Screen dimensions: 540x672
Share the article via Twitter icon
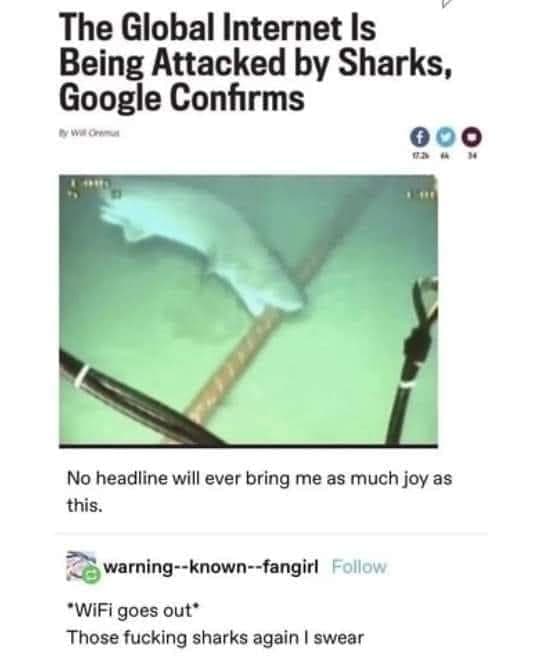(447, 137)
